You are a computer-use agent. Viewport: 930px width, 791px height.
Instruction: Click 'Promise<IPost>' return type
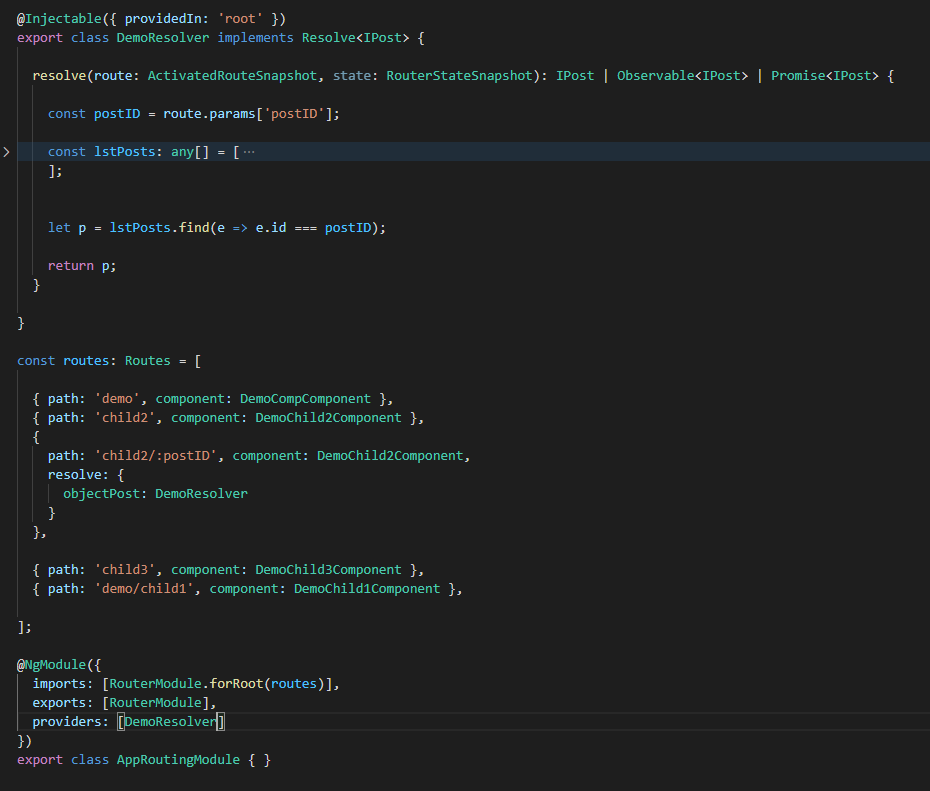pos(825,76)
